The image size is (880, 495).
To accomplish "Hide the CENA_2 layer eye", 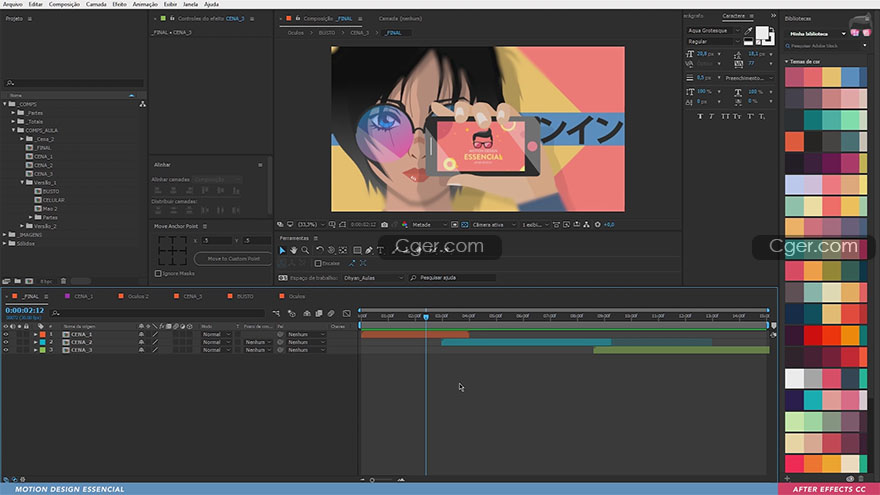I will coord(6,342).
